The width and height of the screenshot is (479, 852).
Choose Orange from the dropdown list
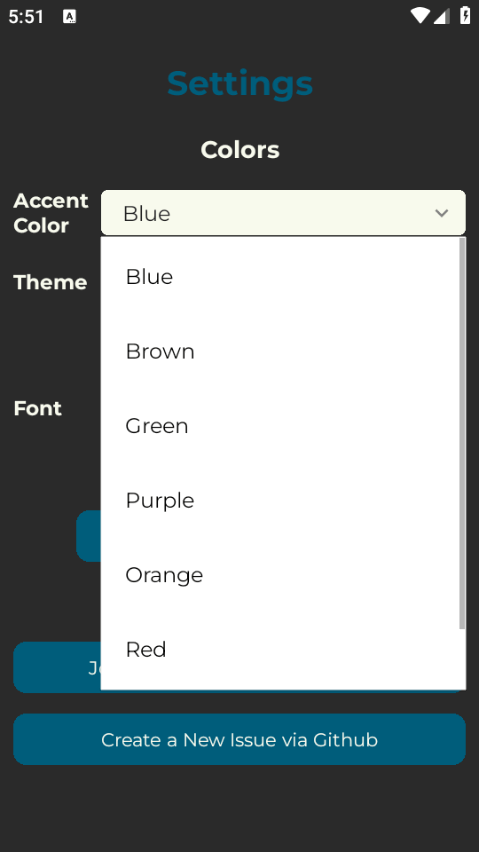click(x=280, y=574)
